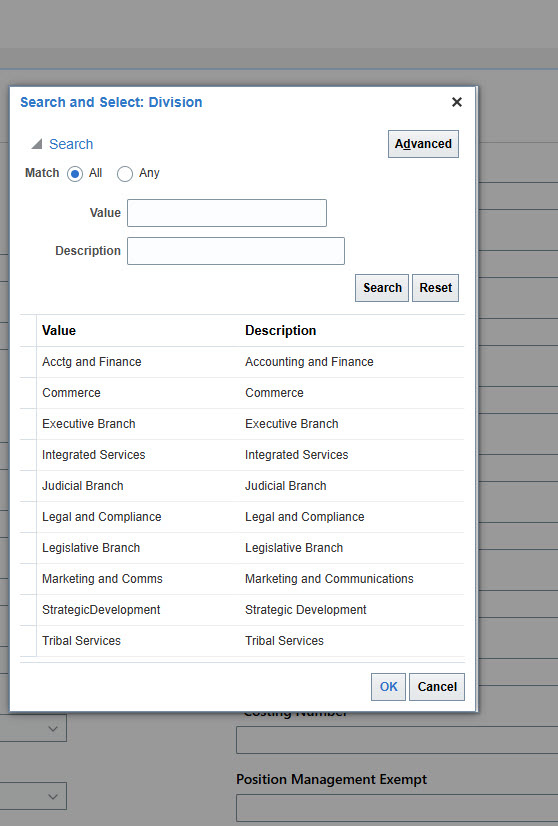Choose the Commerce division row
558x826 pixels.
pyautogui.click(x=242, y=393)
